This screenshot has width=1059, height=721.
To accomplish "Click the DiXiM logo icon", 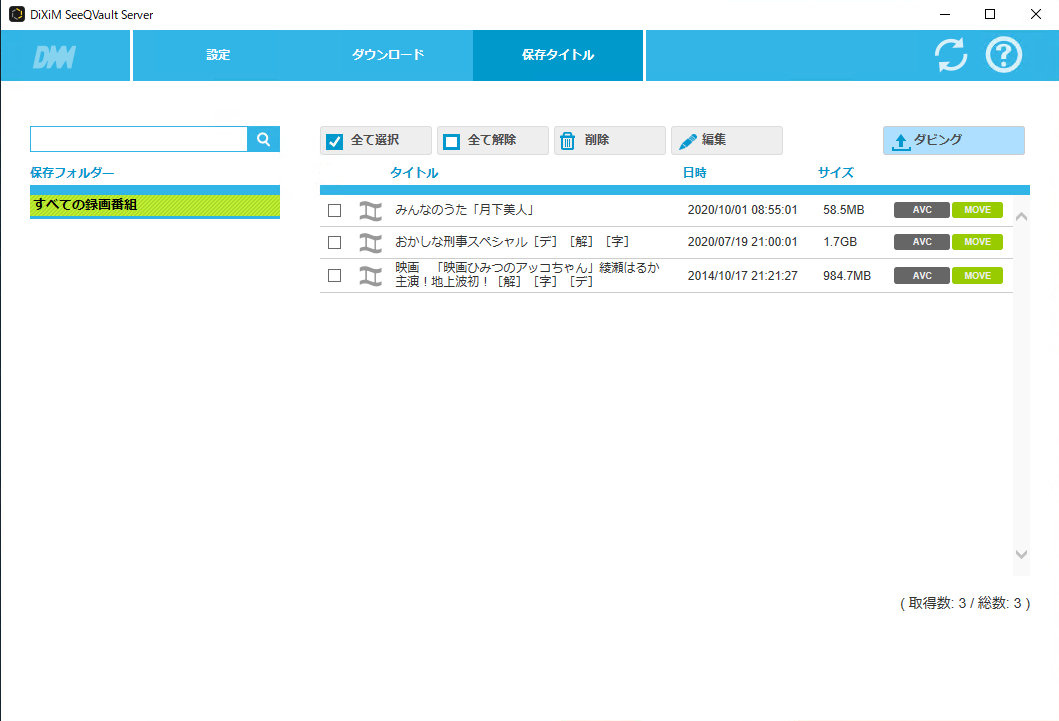I will point(54,56).
